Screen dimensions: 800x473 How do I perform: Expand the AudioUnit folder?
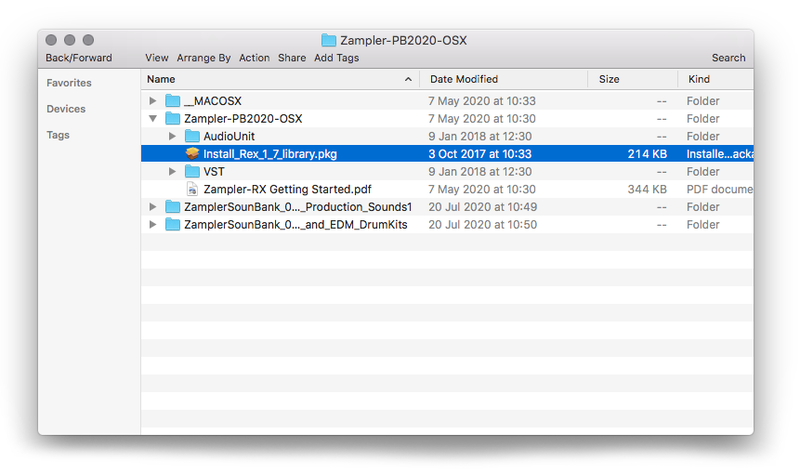click(x=172, y=136)
